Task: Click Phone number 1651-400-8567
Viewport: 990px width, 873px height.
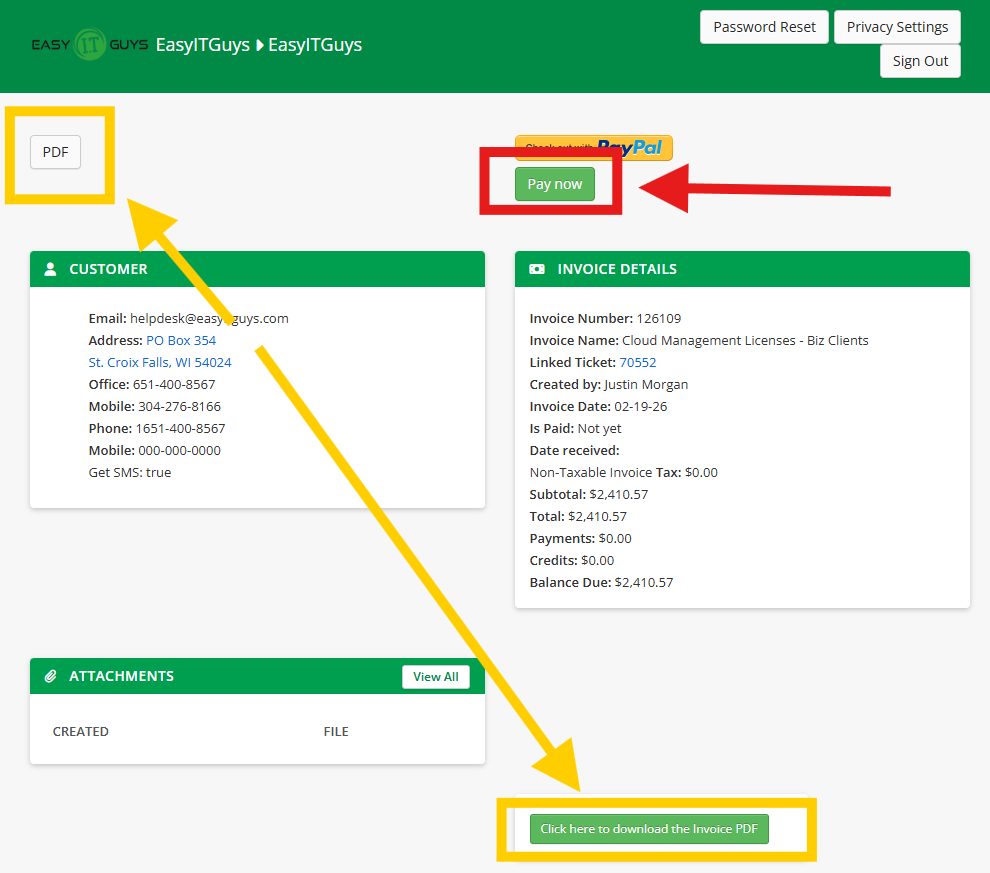Action: [157, 429]
